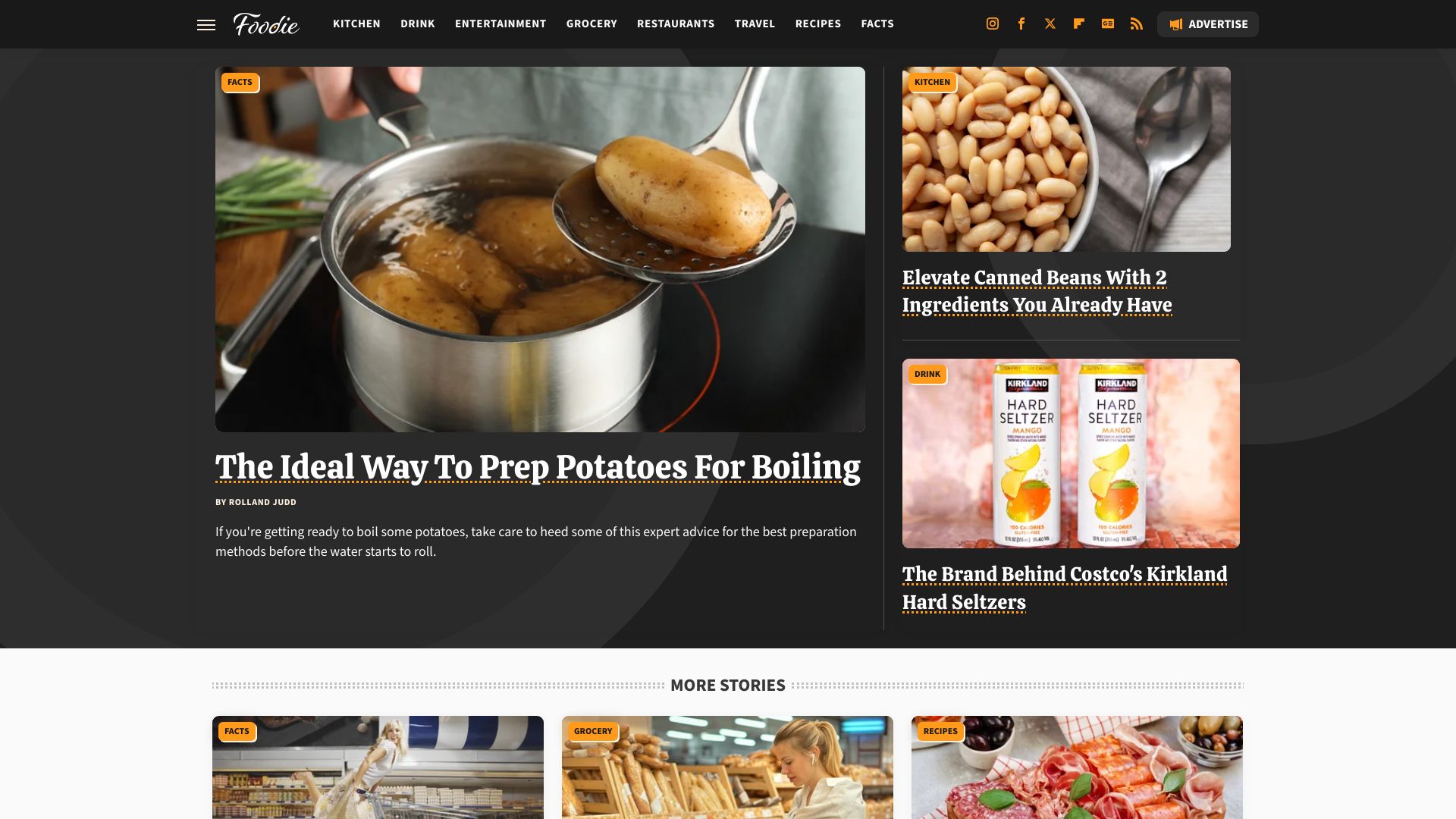Click the Advertise button

1208,24
